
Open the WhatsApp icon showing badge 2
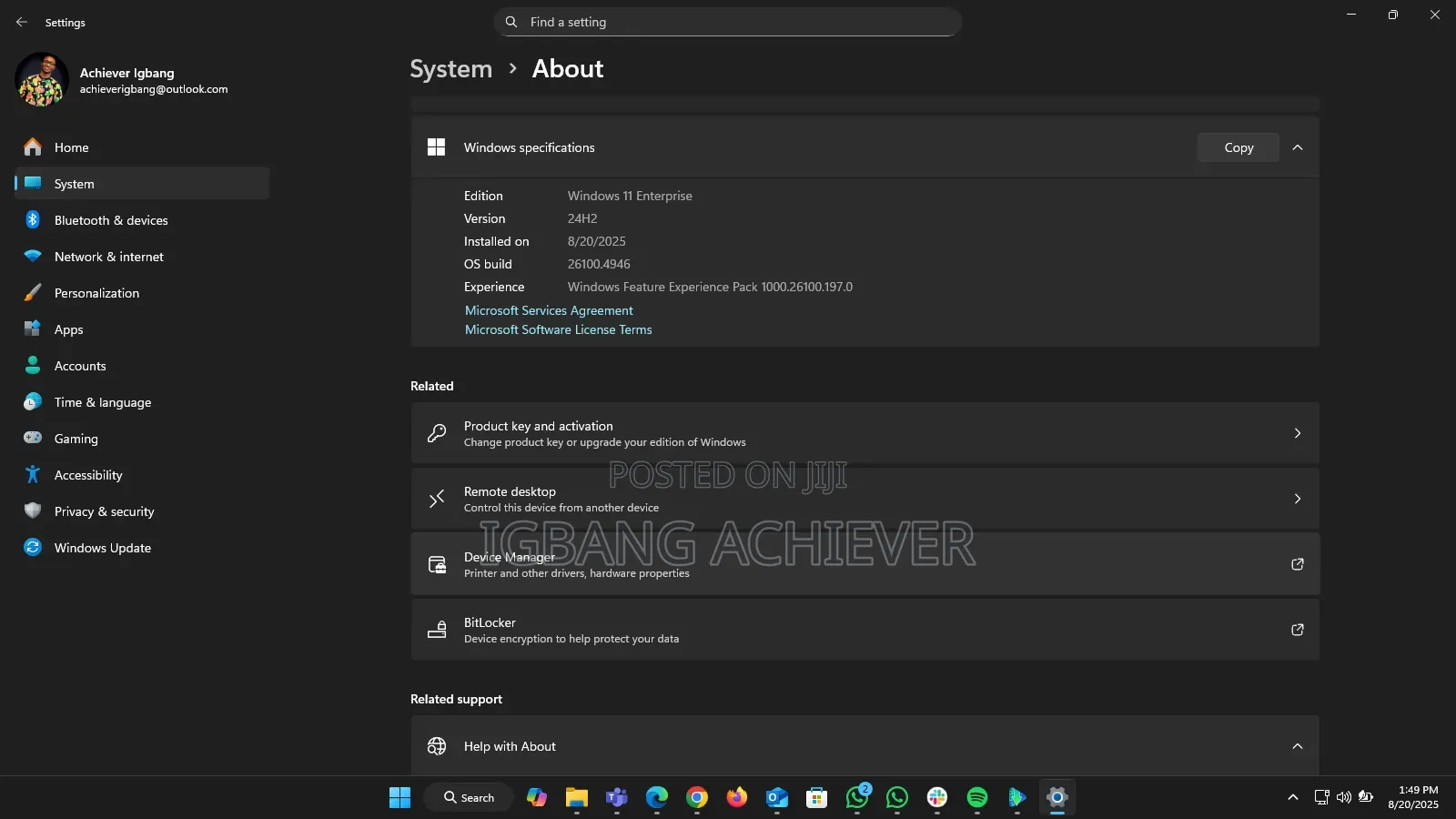857,798
